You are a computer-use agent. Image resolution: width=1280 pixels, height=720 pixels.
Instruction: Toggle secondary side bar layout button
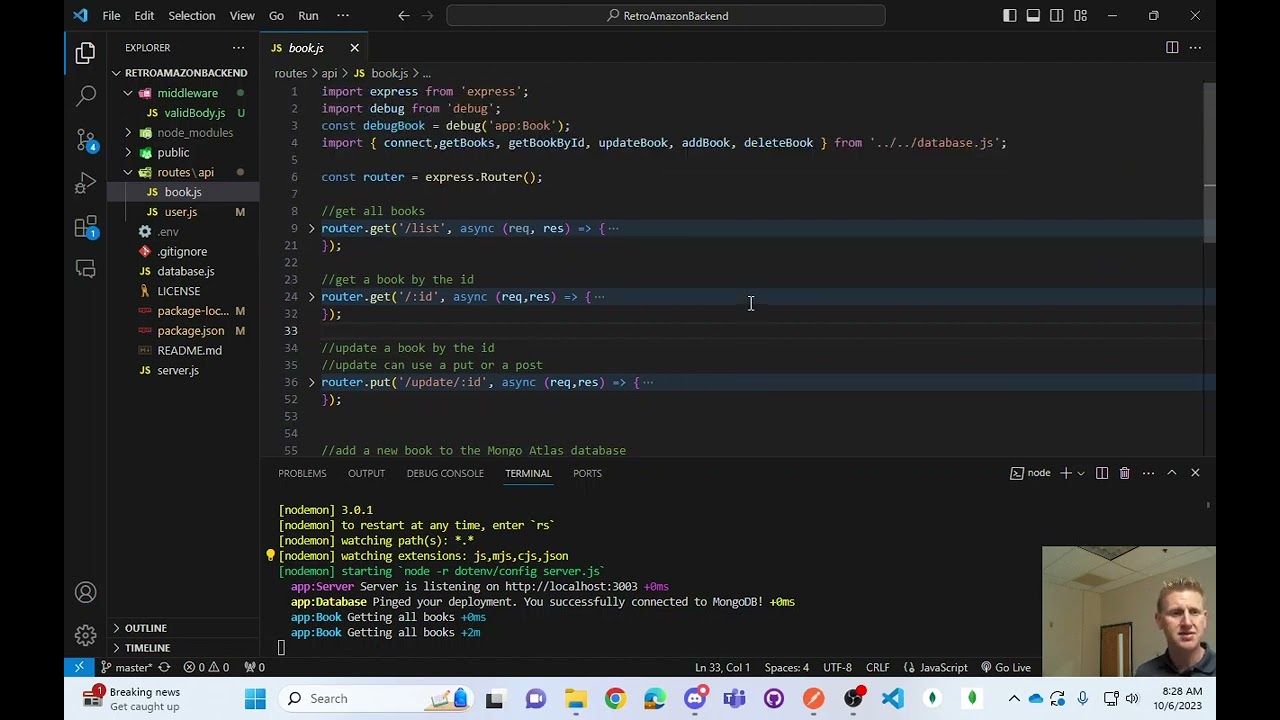1057,15
